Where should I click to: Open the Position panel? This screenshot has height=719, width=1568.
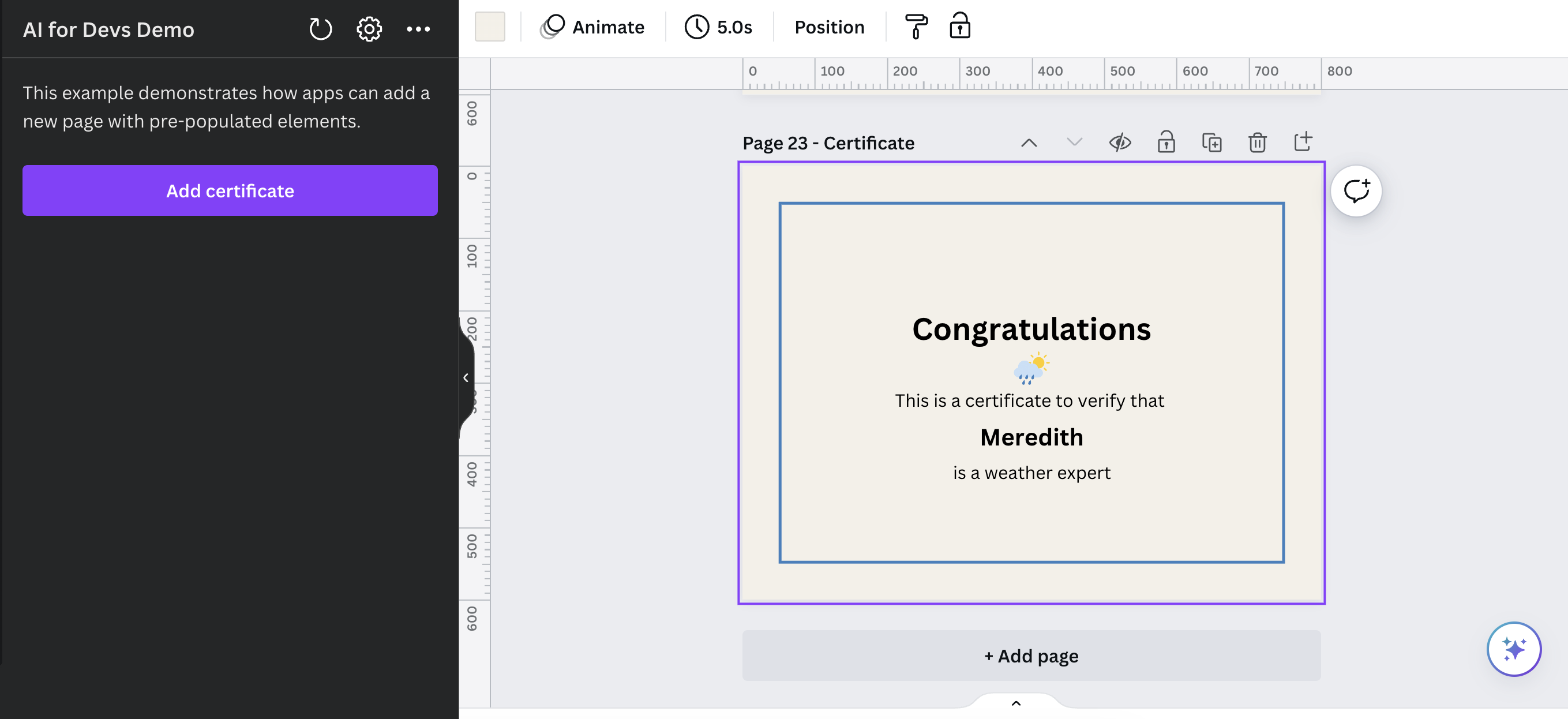pyautogui.click(x=829, y=27)
